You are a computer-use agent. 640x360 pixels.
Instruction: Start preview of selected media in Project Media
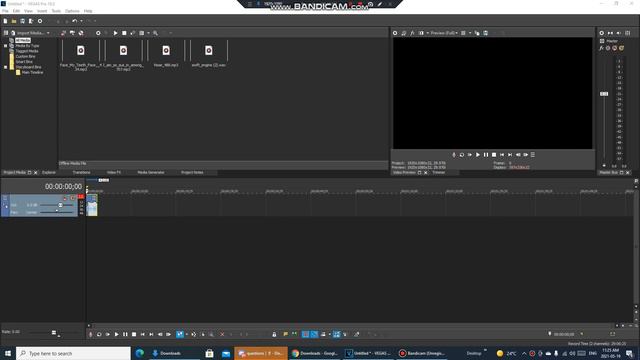point(116,33)
